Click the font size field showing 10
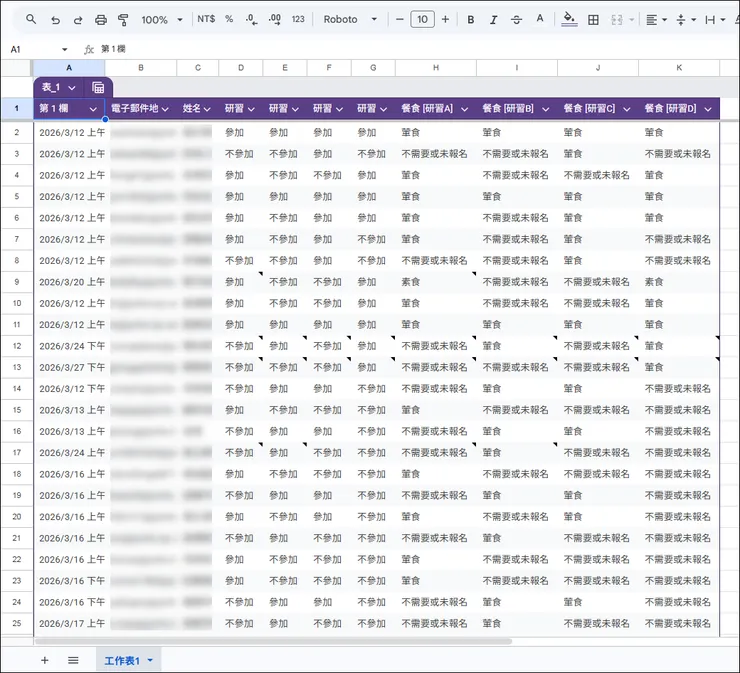The height and width of the screenshot is (673, 740). click(422, 19)
